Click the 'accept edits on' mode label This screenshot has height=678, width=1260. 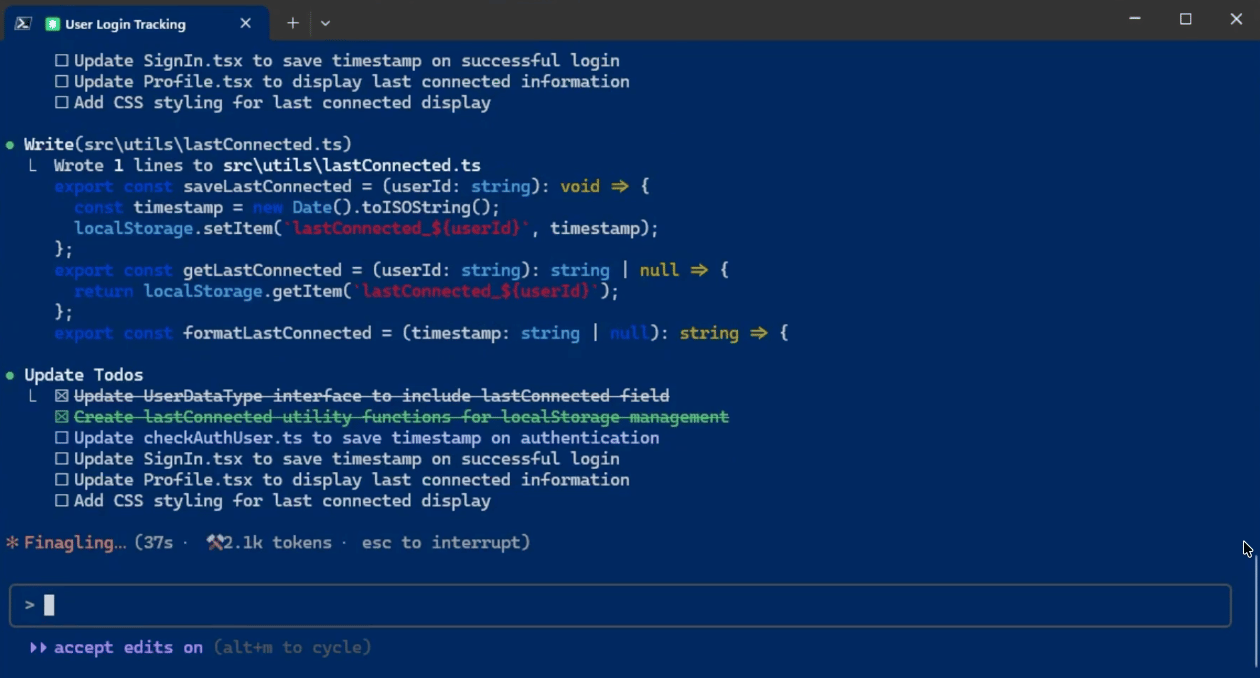coord(128,648)
